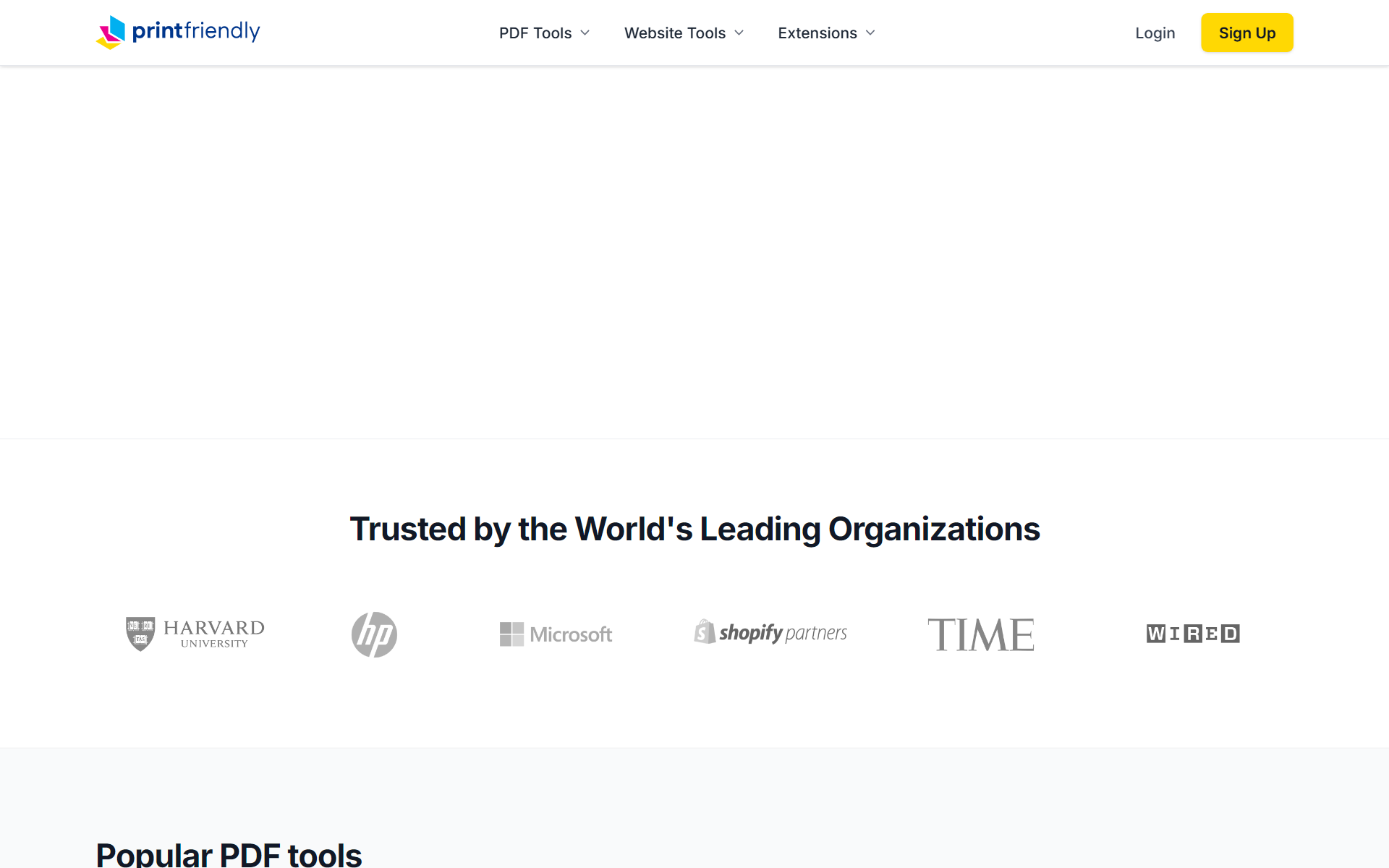This screenshot has width=1389, height=868.
Task: Click the 'Popular PDF tools' heading
Action: 229,855
